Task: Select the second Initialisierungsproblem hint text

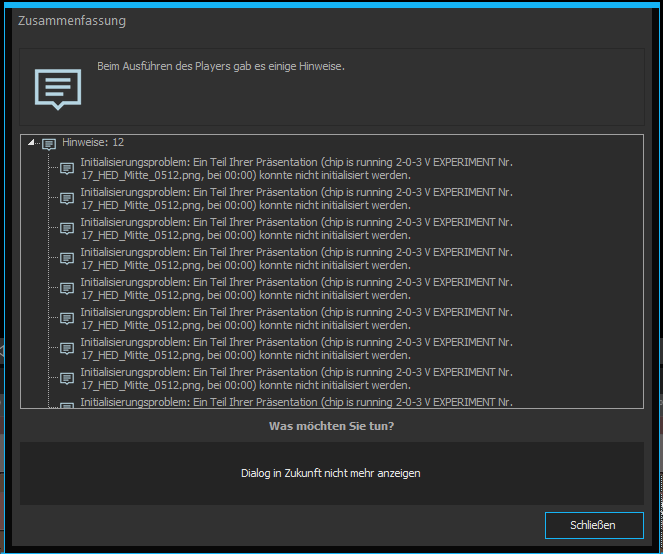Action: click(x=296, y=199)
